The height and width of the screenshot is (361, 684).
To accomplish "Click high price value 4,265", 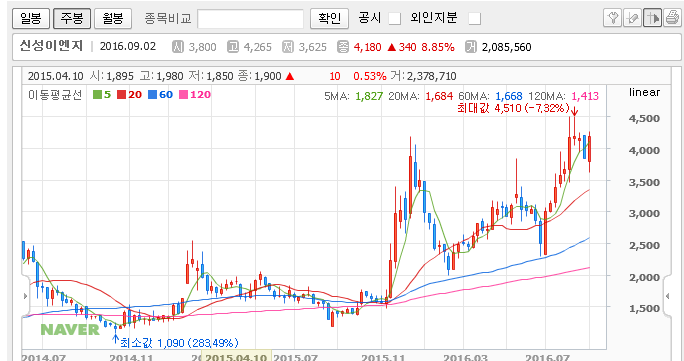I will click(257, 47).
